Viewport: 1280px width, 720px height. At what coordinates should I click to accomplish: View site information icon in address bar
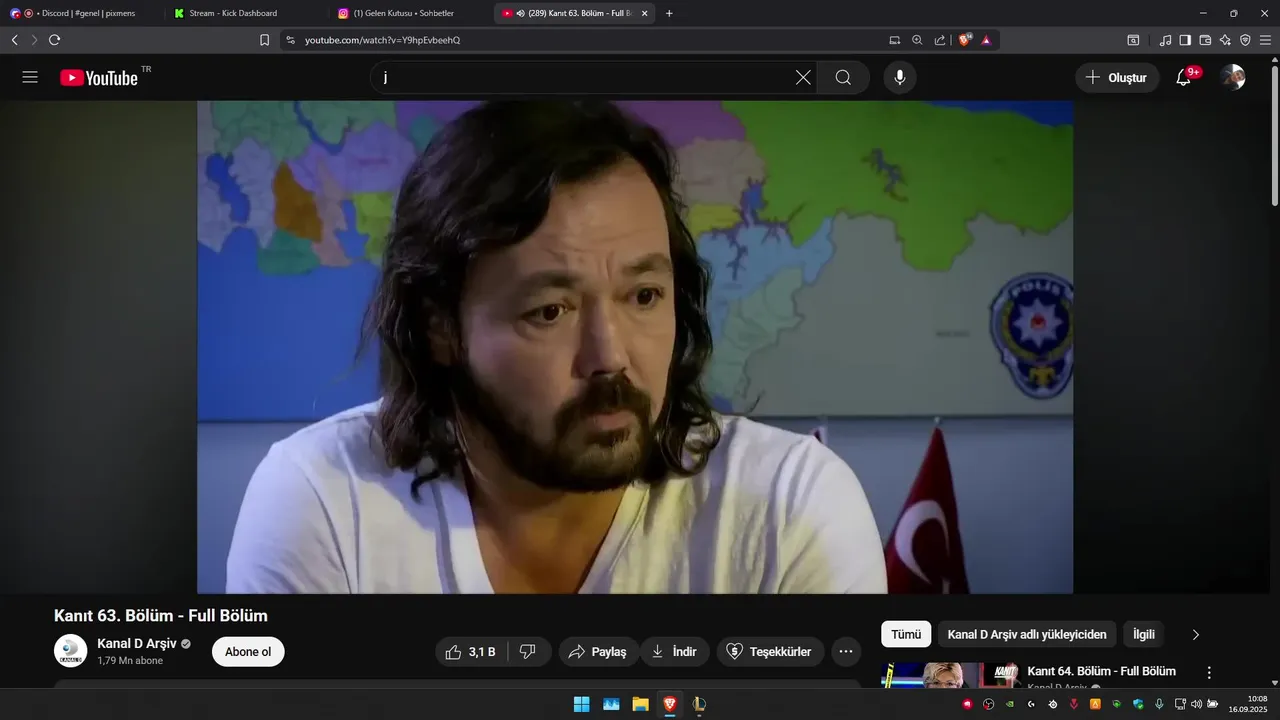(x=290, y=40)
